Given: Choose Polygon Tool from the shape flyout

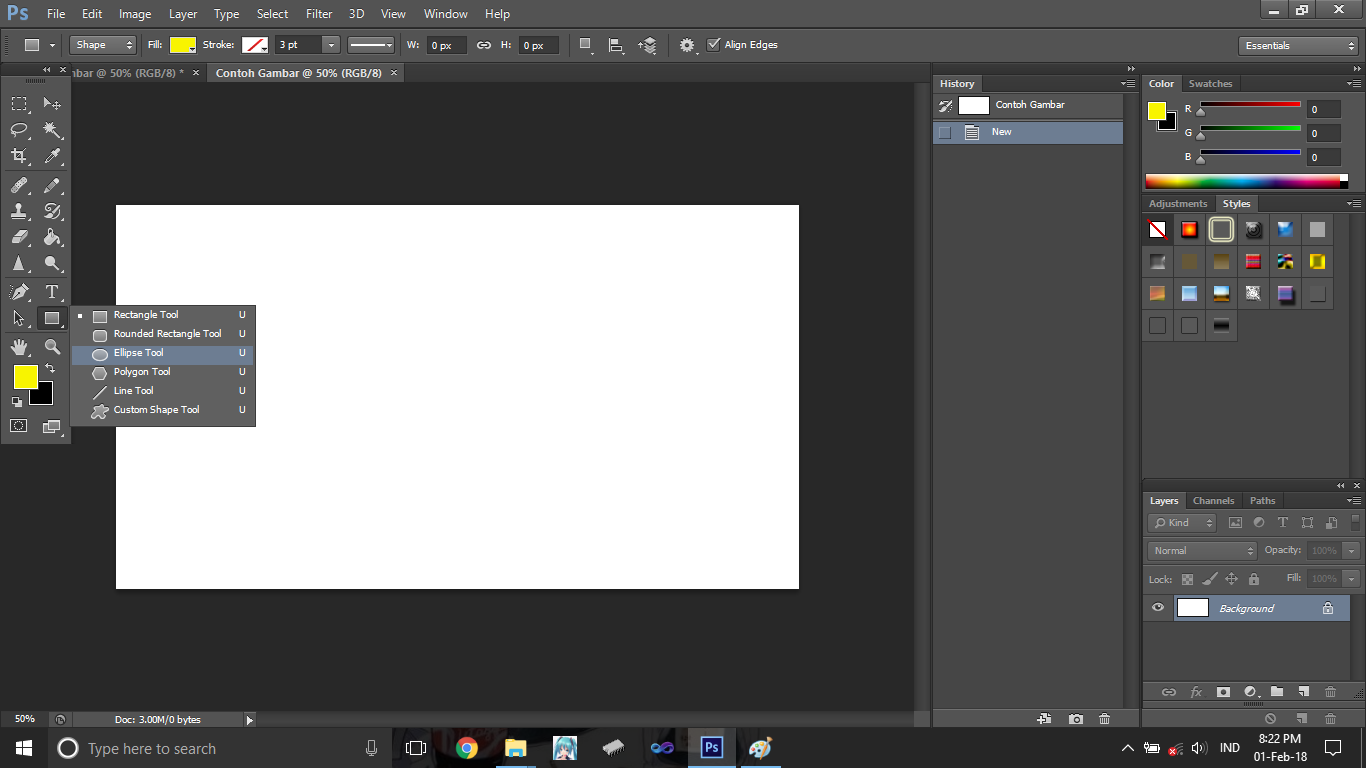Looking at the screenshot, I should click(141, 371).
